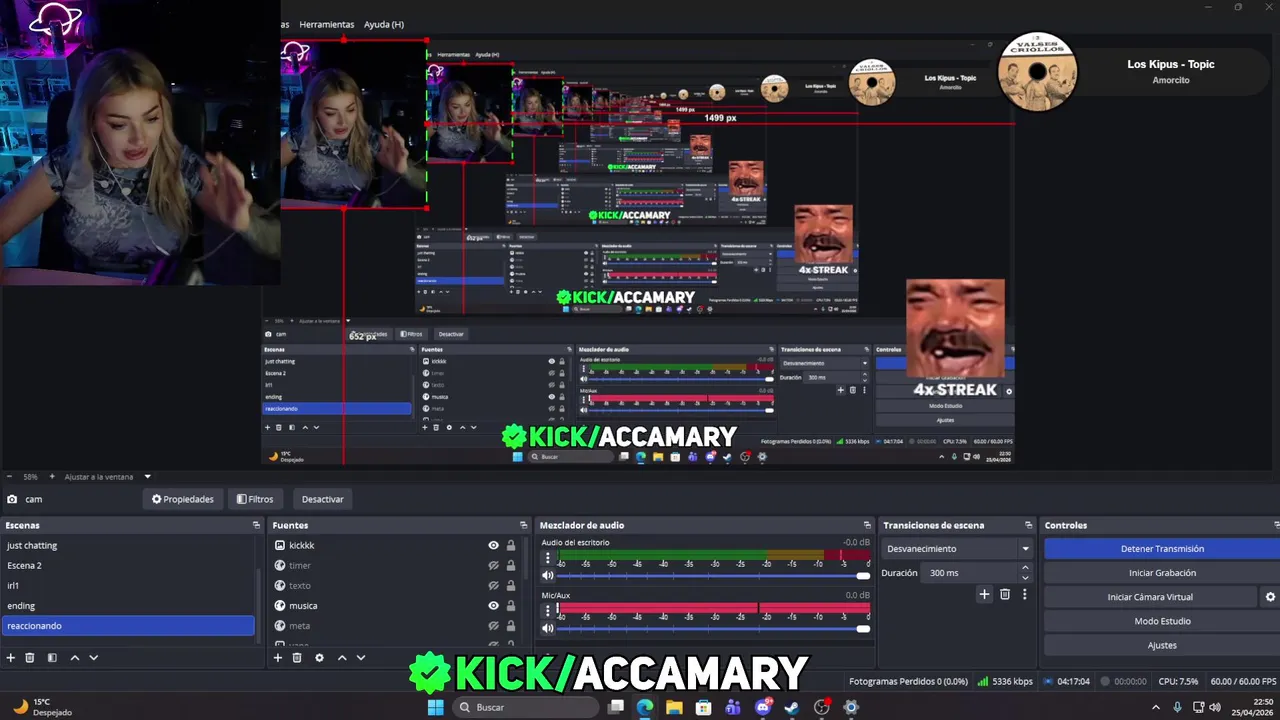1280x720 pixels.
Task: Open Filtros for cam source
Action: click(254, 499)
